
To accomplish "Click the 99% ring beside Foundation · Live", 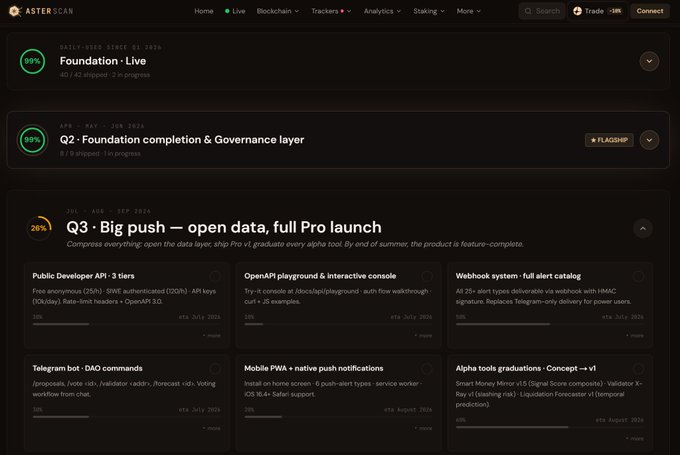I will point(32,61).
